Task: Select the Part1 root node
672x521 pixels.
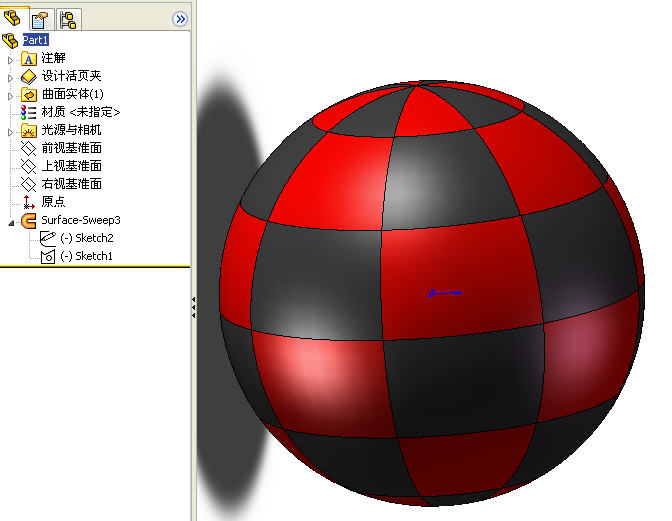Action: coord(36,40)
